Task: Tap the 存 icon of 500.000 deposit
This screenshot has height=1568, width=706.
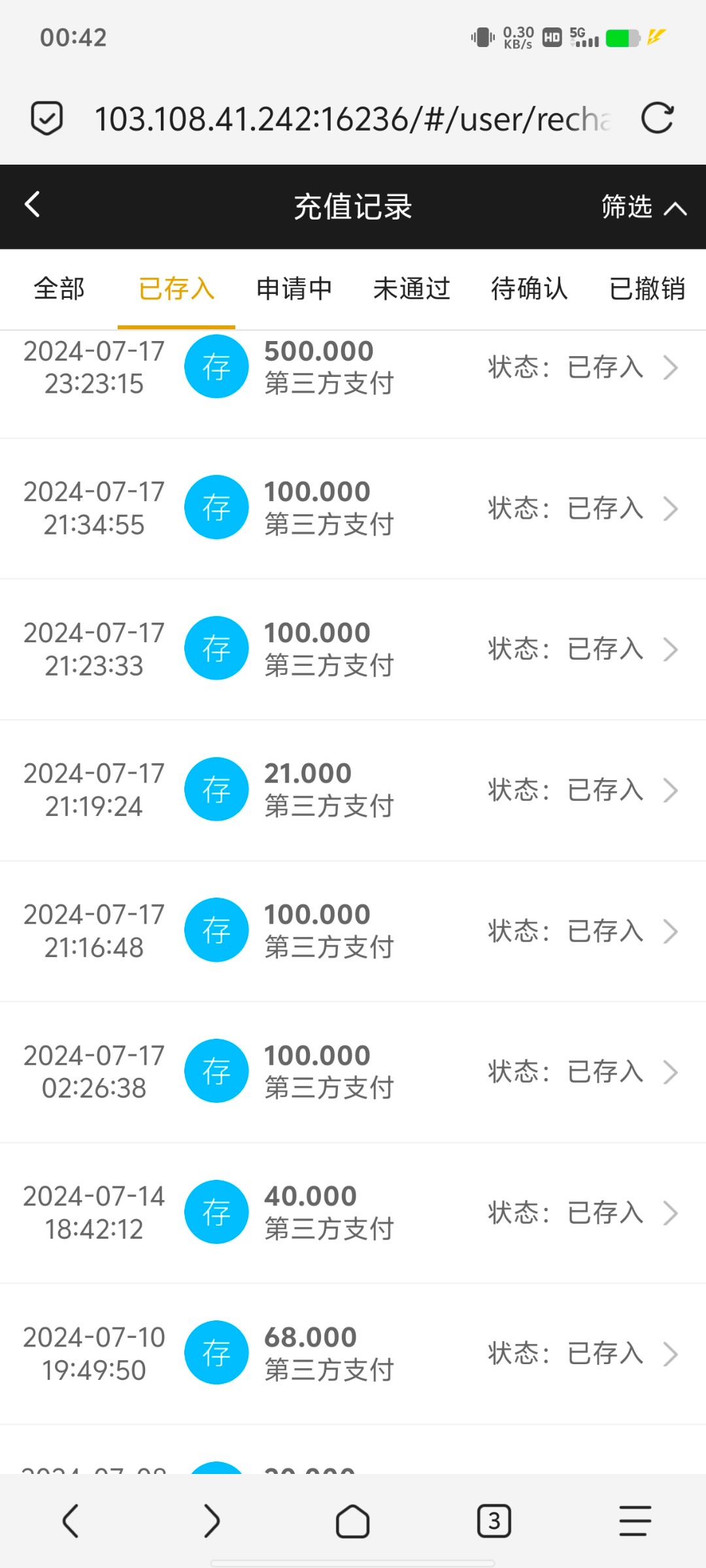Action: pos(216,367)
